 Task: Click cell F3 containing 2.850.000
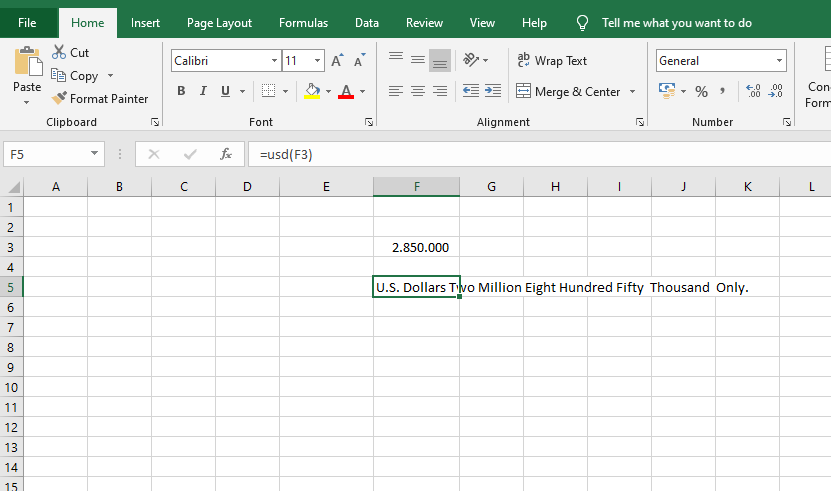click(416, 247)
